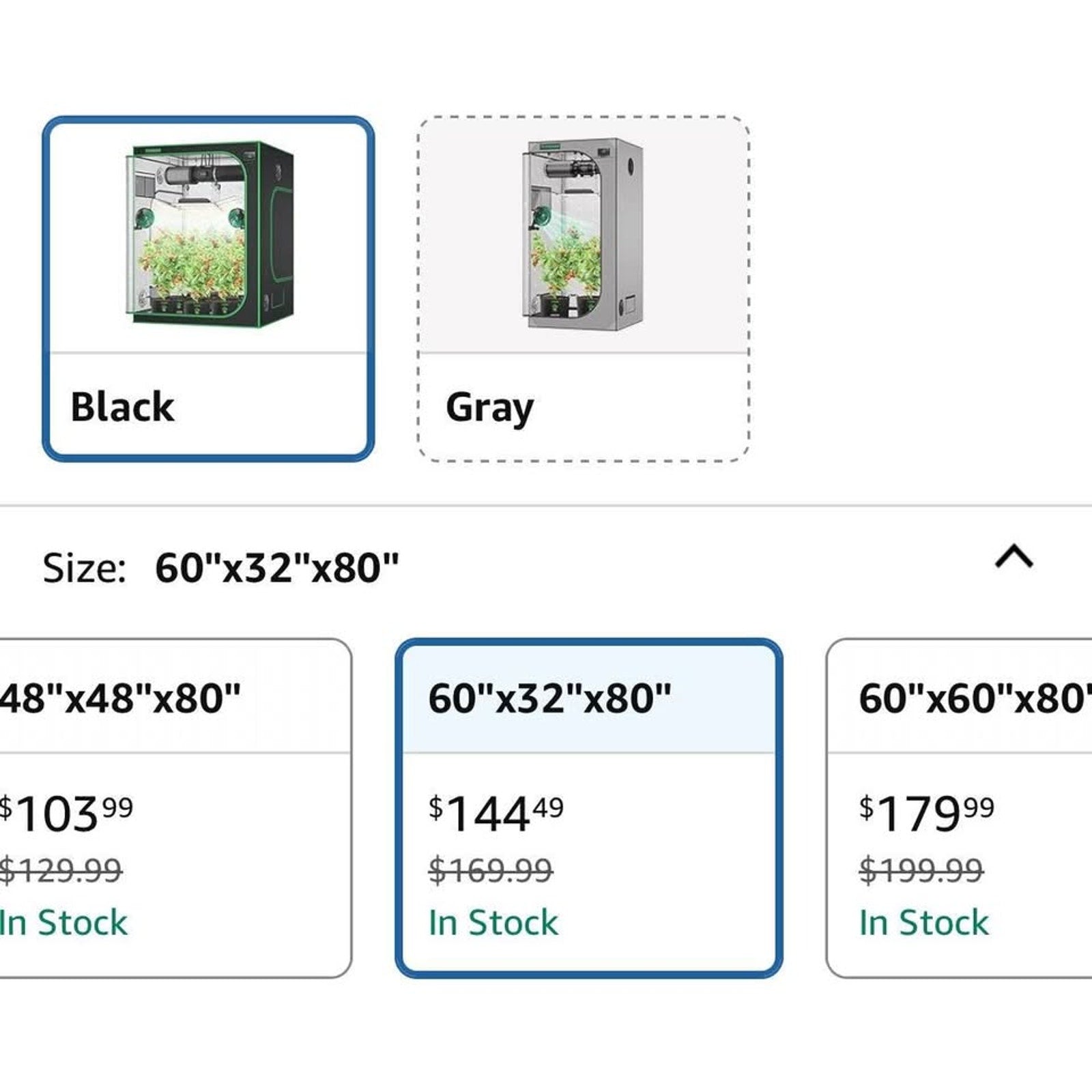Click the "Gray" text label
The width and height of the screenshot is (1092, 1092).
tap(489, 407)
